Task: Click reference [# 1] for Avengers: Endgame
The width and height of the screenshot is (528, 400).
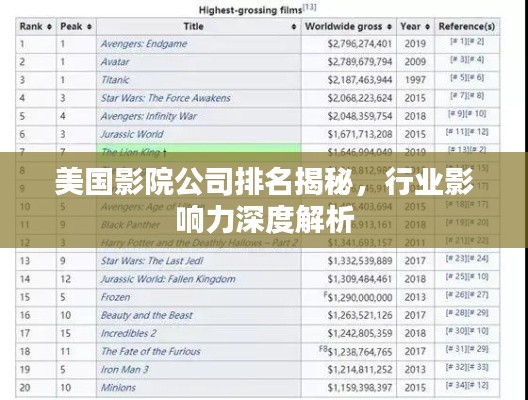Action: pyautogui.click(x=459, y=42)
